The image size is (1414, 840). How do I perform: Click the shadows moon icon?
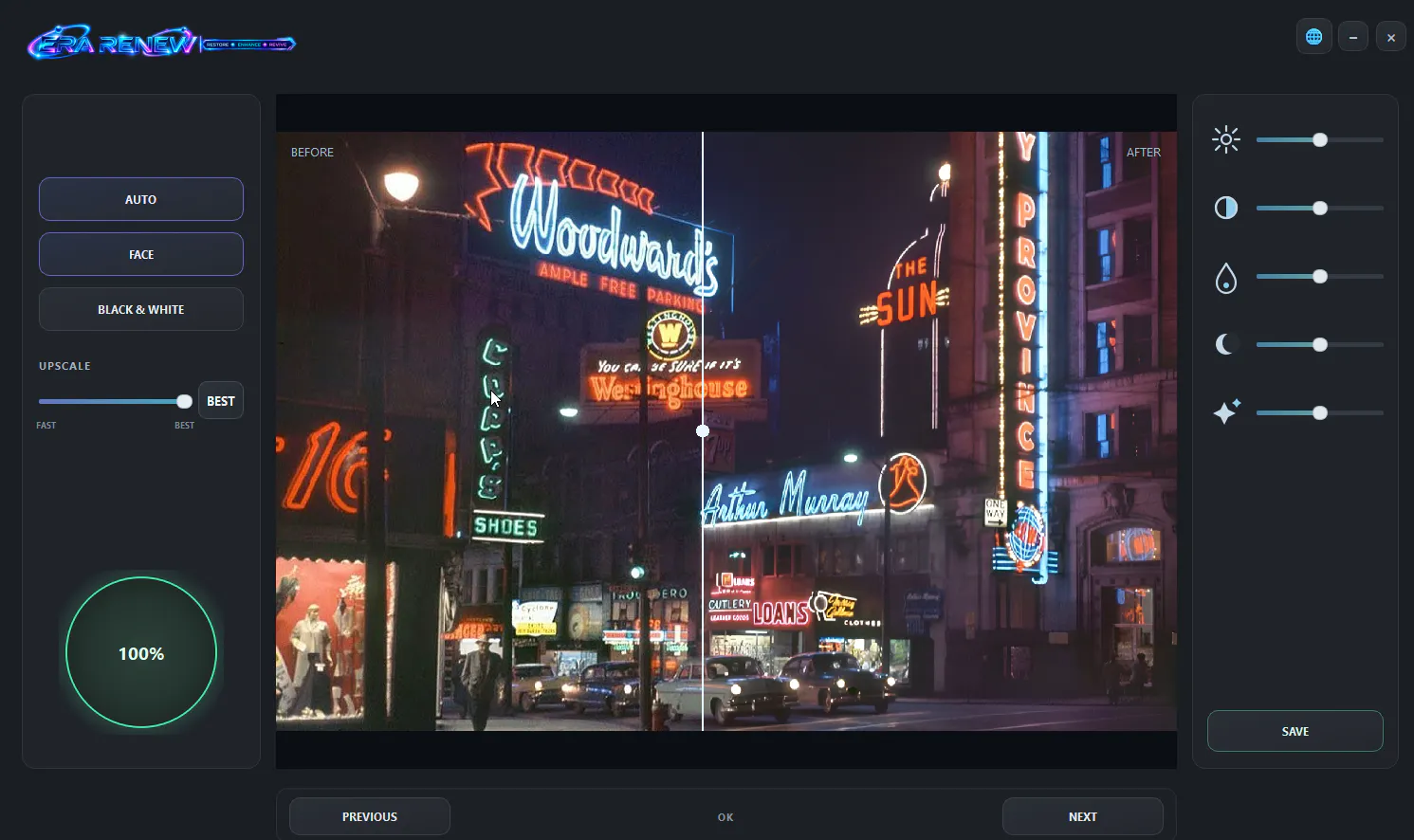(x=1226, y=344)
